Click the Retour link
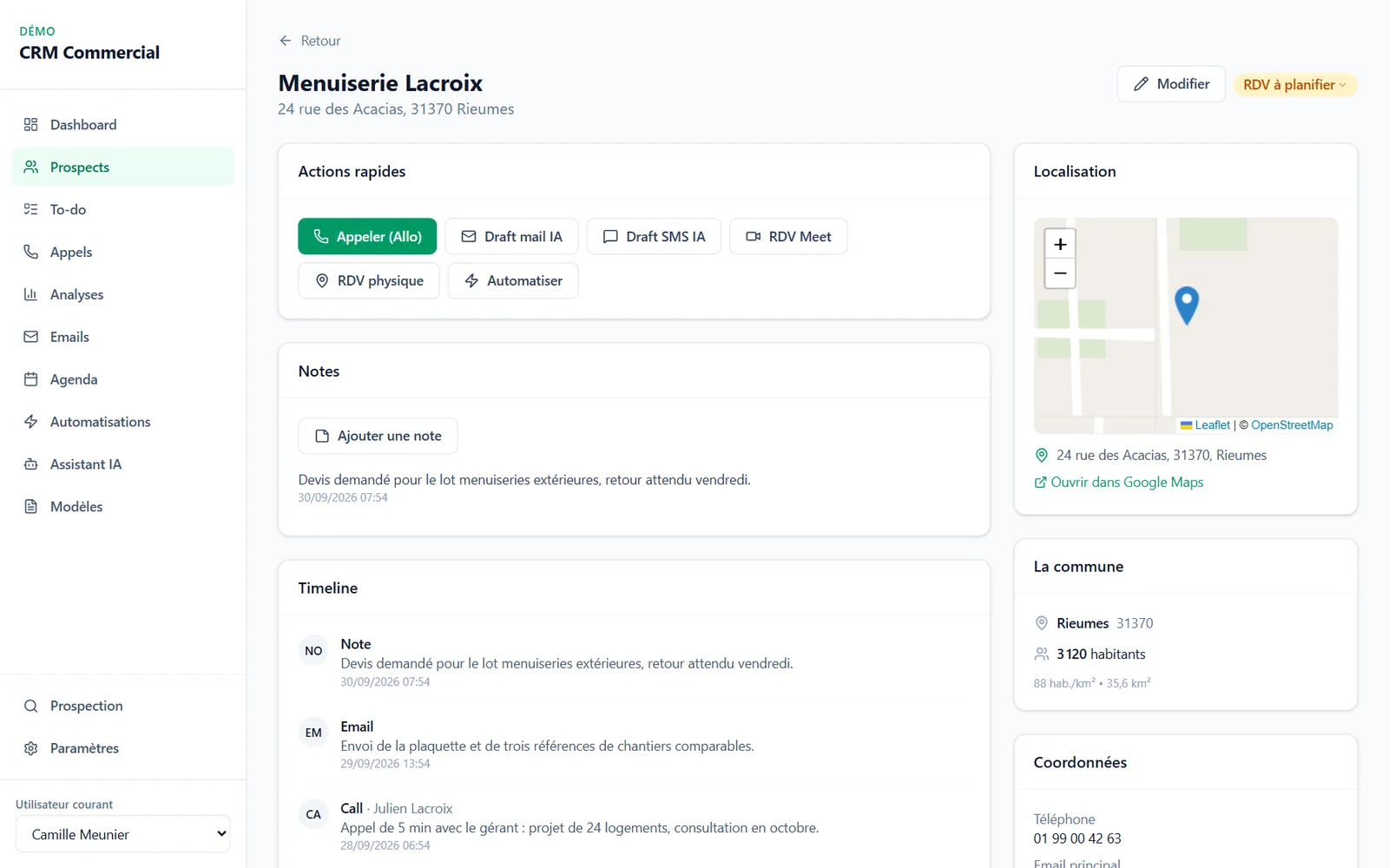Viewport: 1389px width, 868px height. tap(310, 41)
